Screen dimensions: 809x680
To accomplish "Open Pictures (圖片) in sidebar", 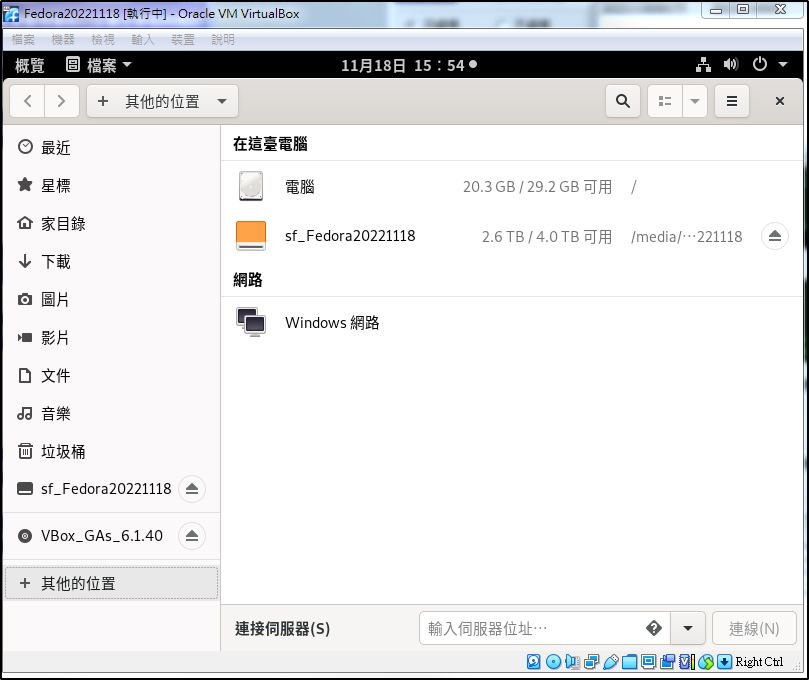I will 111,299.
